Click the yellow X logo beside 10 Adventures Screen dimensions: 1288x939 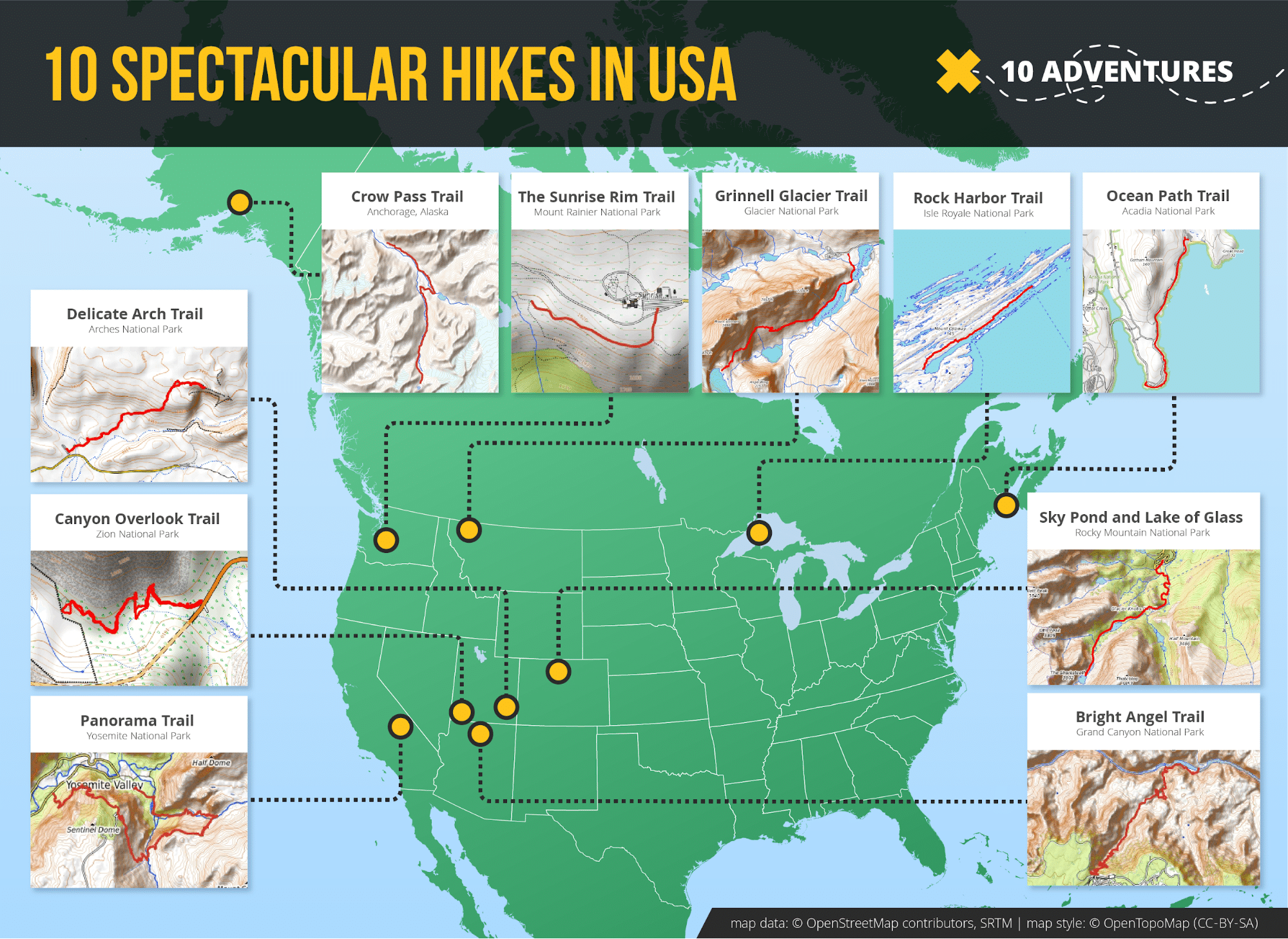click(x=958, y=72)
